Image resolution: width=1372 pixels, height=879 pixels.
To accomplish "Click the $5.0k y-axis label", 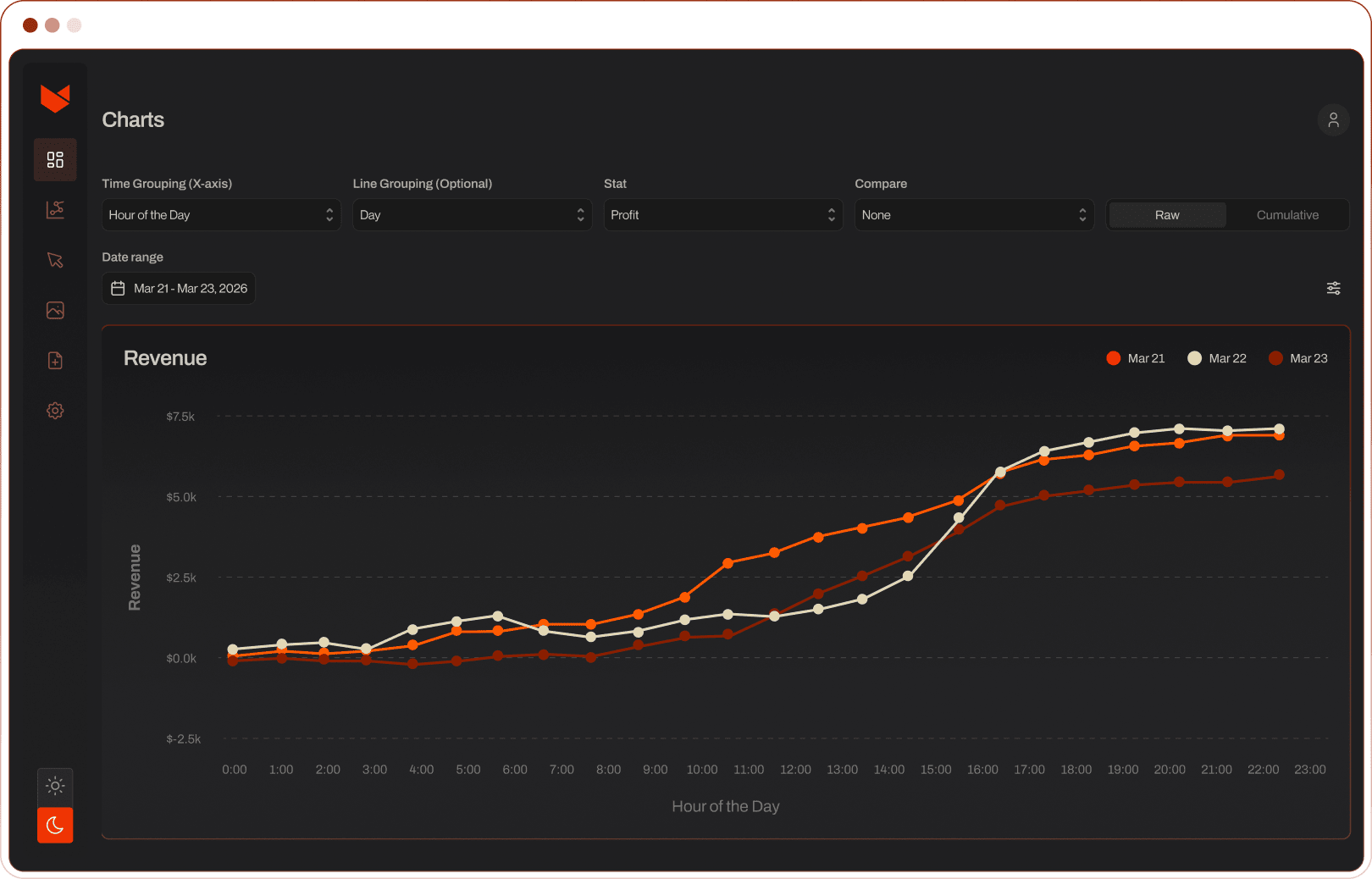I will pos(181,497).
